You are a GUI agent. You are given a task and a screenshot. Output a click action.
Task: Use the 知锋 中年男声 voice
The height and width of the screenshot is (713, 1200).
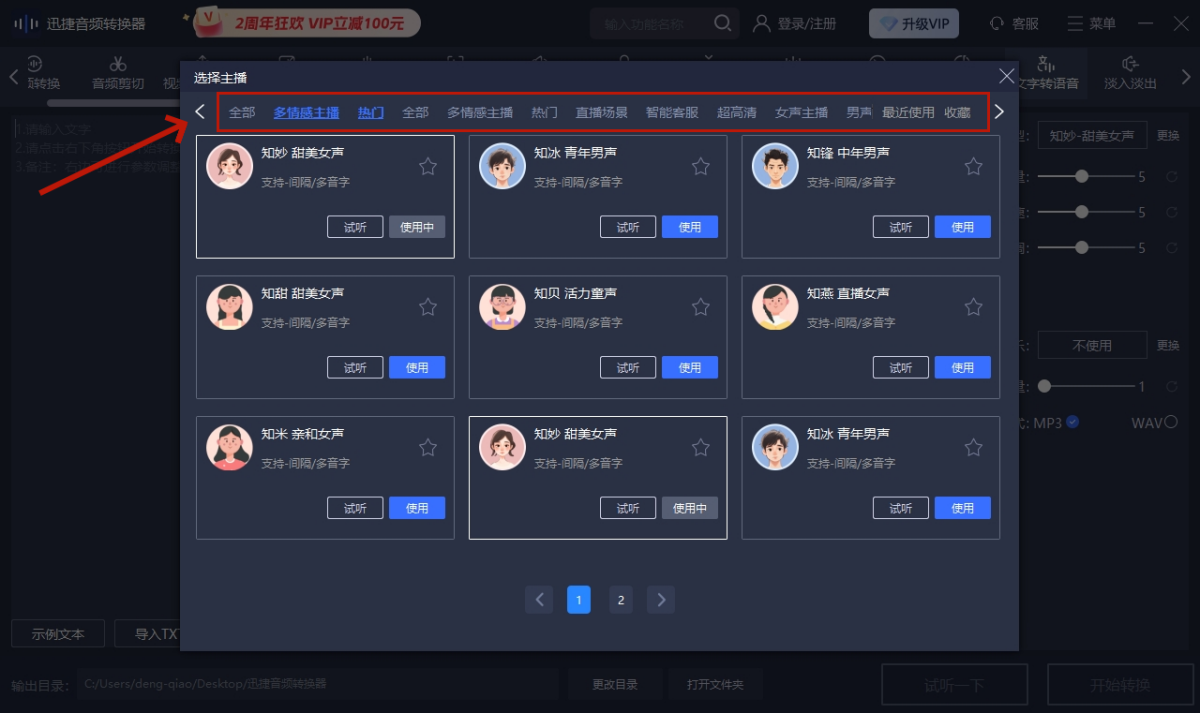point(963,227)
